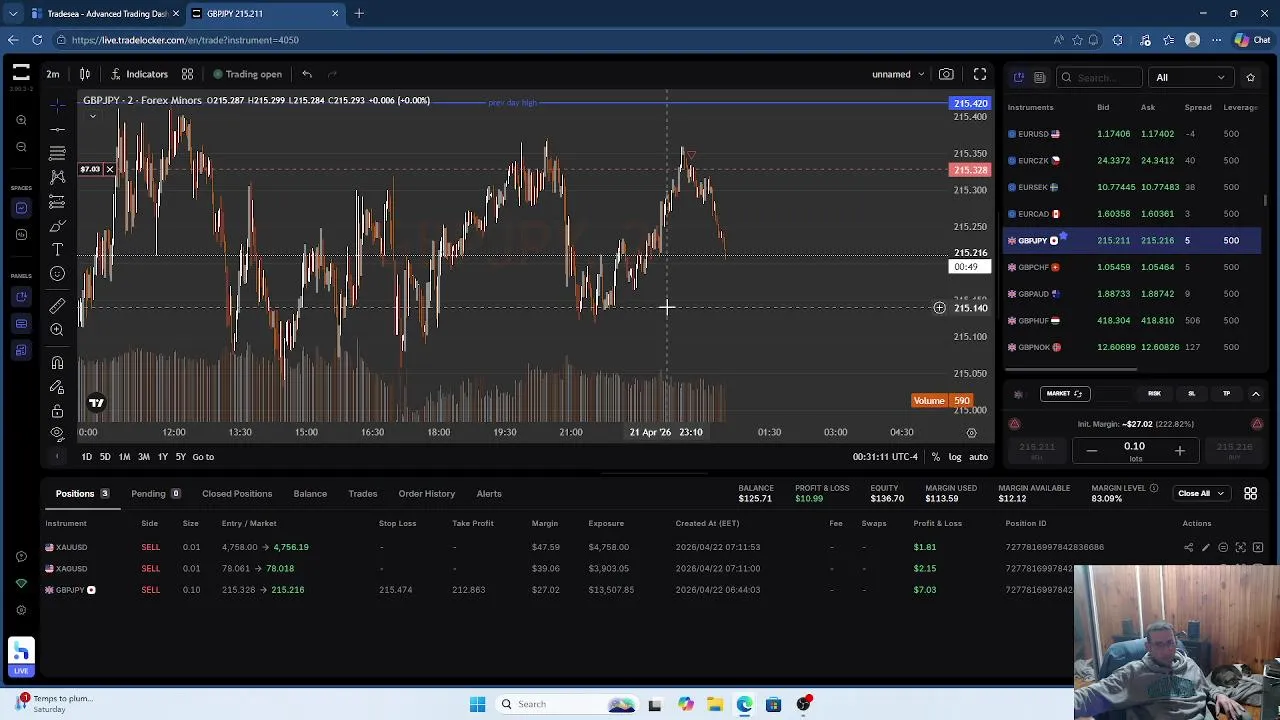Open Indicators menu
1280x720 pixels.
click(x=140, y=74)
